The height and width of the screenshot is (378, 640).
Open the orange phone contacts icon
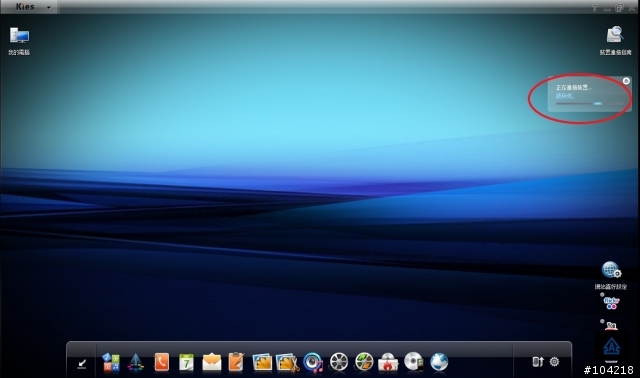pos(161,362)
